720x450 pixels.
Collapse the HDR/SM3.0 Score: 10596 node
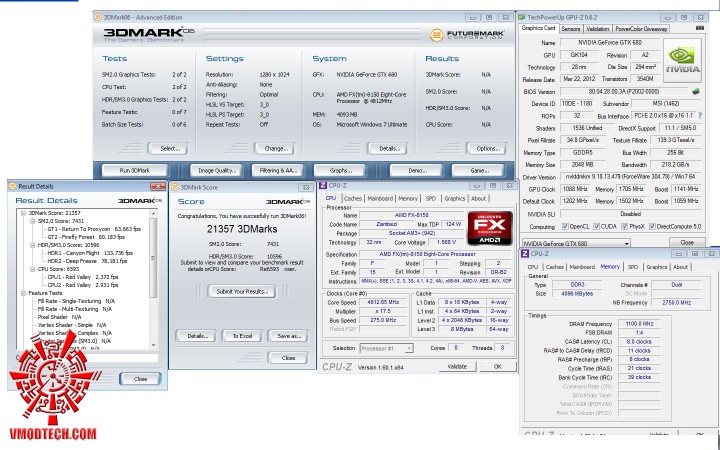coord(33,245)
